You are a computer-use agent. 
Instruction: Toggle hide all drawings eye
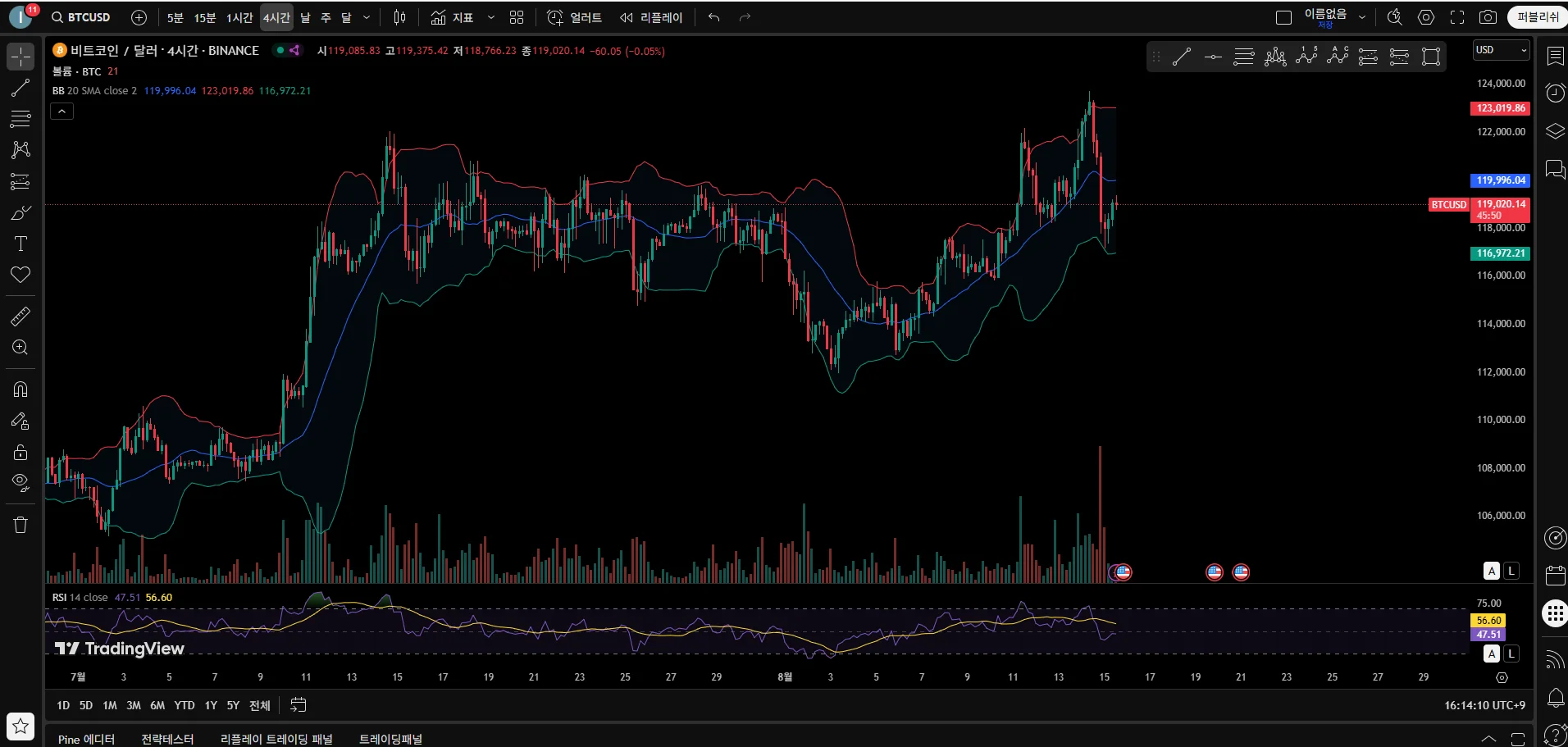21,482
